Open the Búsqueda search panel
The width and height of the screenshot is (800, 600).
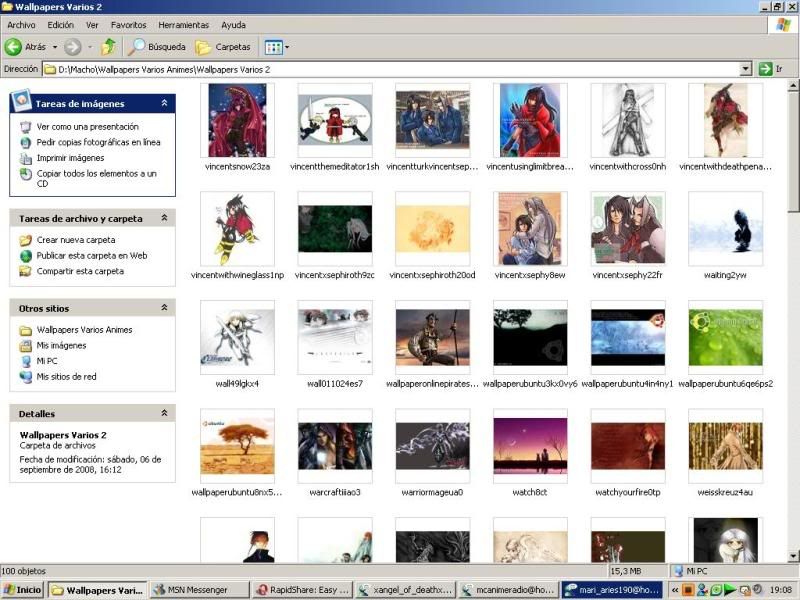157,47
